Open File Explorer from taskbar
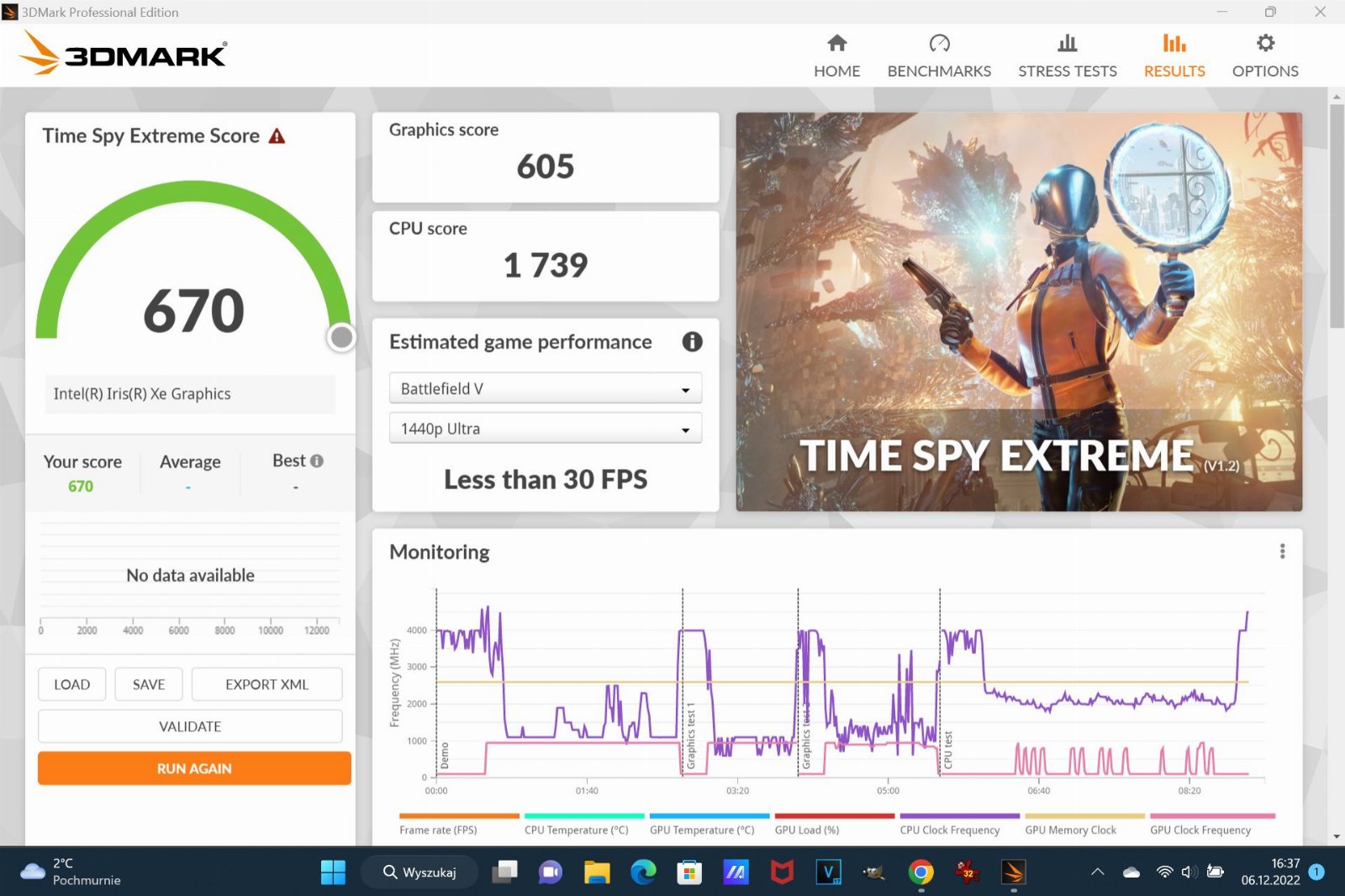Viewport: 1345px width, 896px height. click(597, 872)
